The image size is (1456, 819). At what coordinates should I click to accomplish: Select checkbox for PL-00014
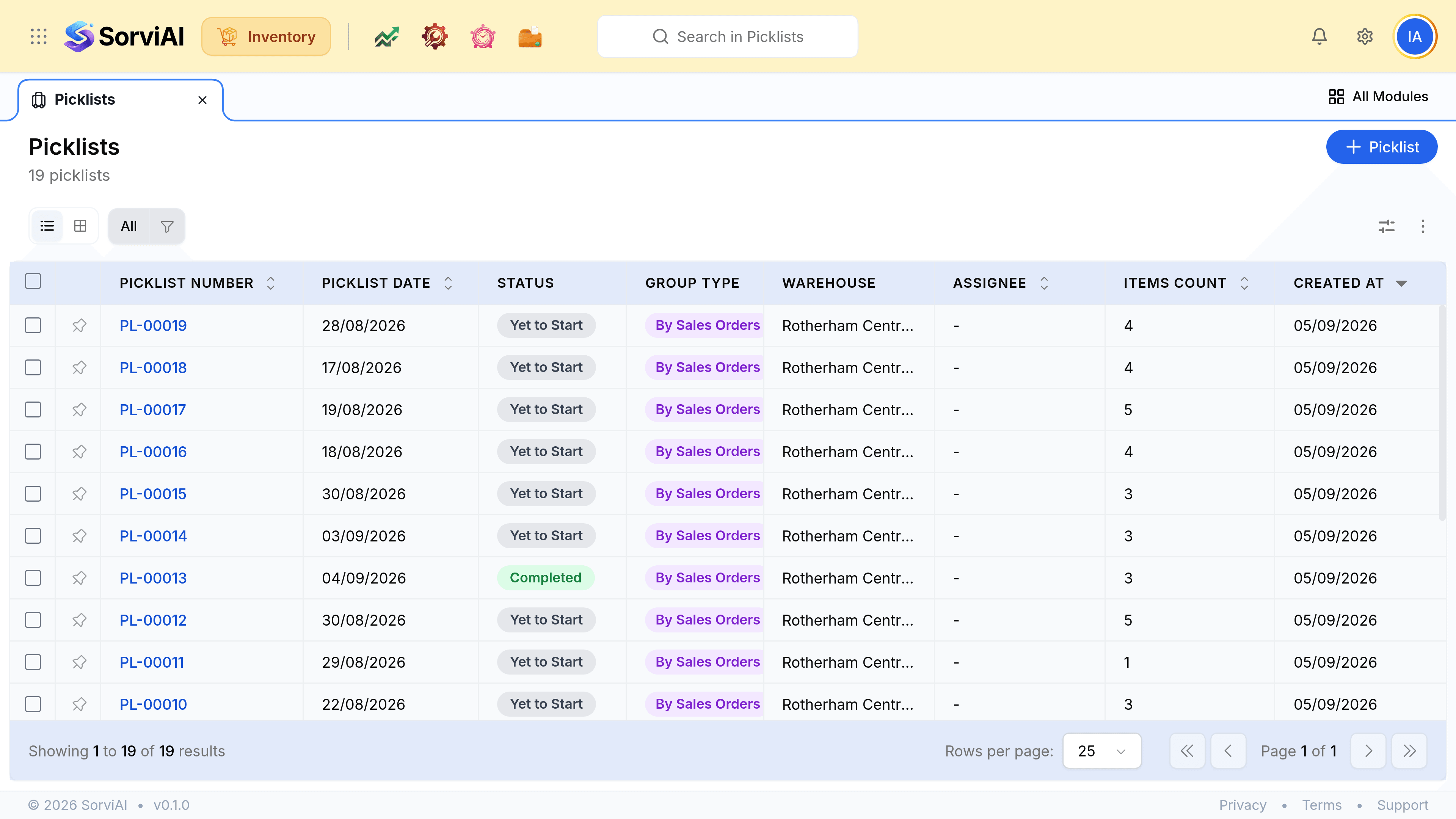[33, 536]
